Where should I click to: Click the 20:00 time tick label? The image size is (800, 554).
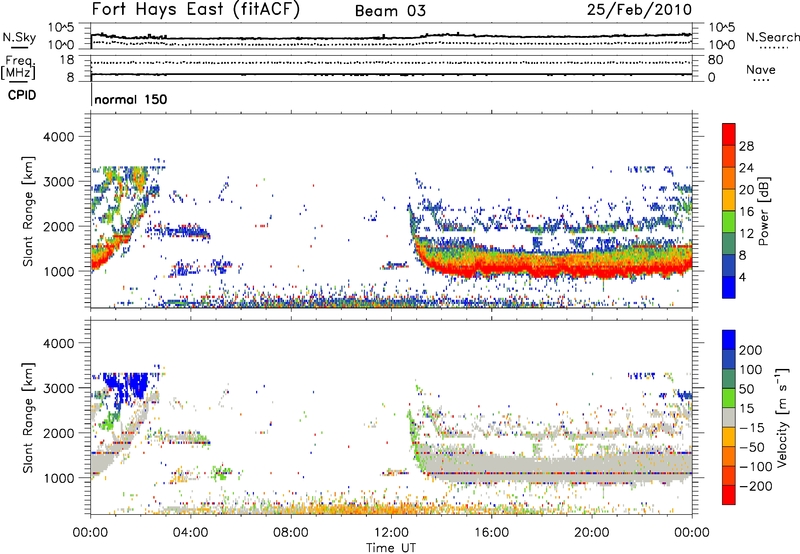pyautogui.click(x=591, y=533)
